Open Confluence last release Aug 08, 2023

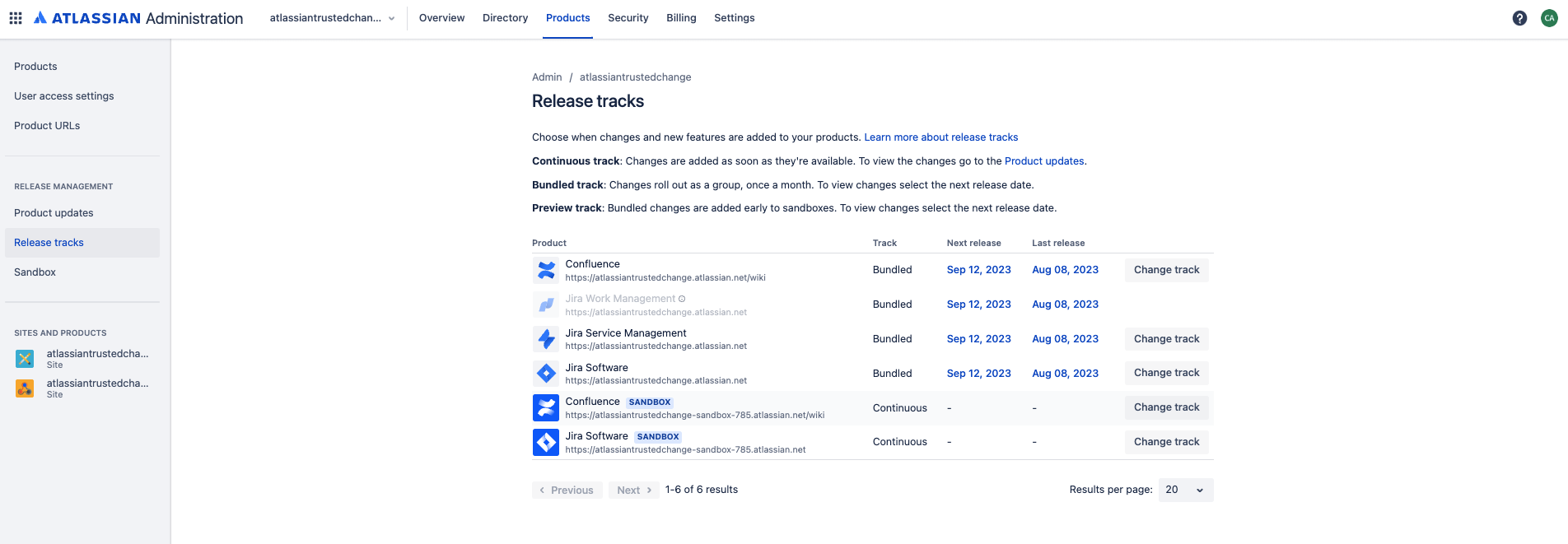point(1065,270)
